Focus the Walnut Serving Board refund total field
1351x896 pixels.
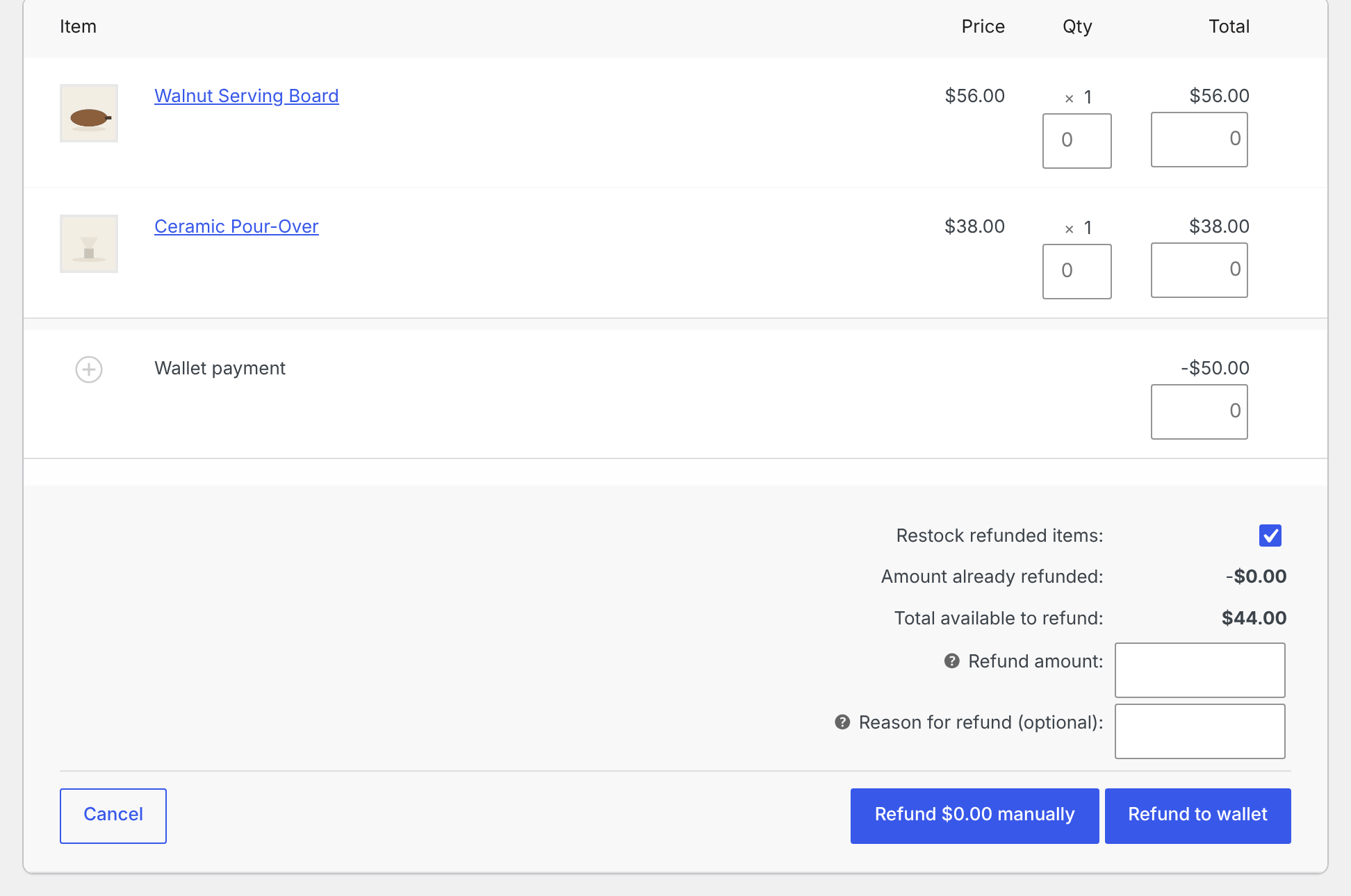tap(1199, 140)
